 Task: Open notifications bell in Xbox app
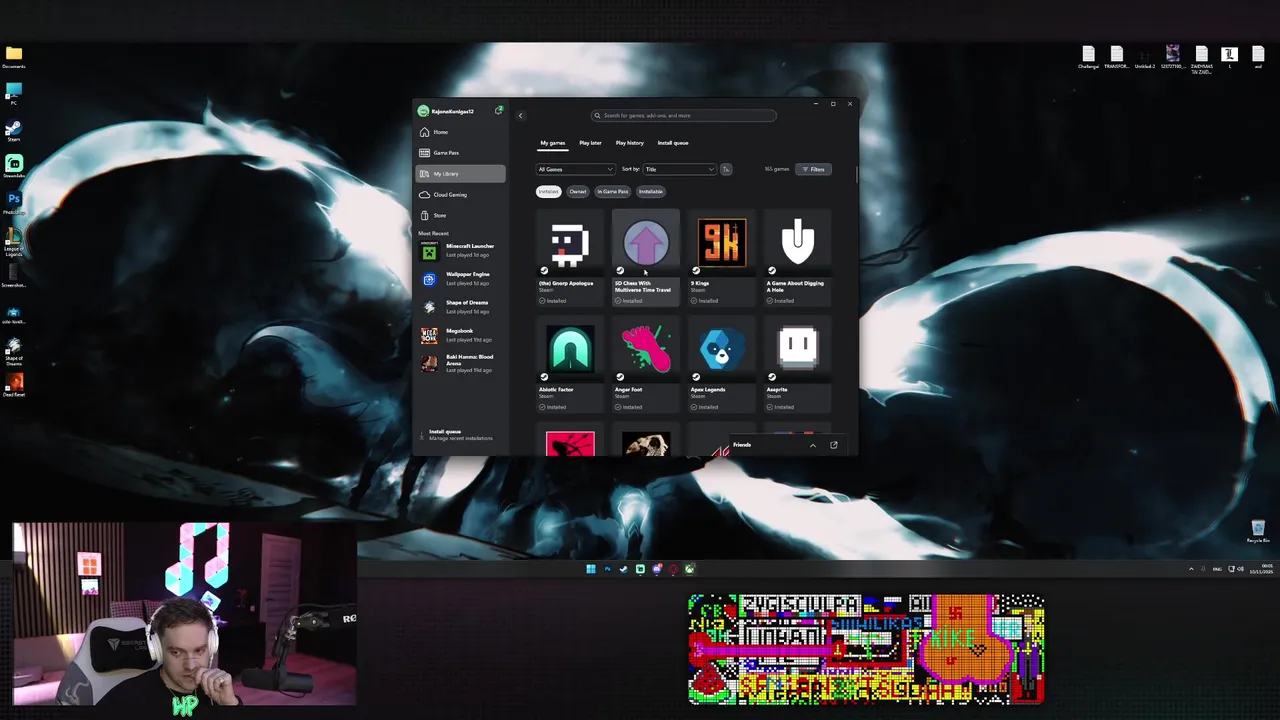click(498, 111)
